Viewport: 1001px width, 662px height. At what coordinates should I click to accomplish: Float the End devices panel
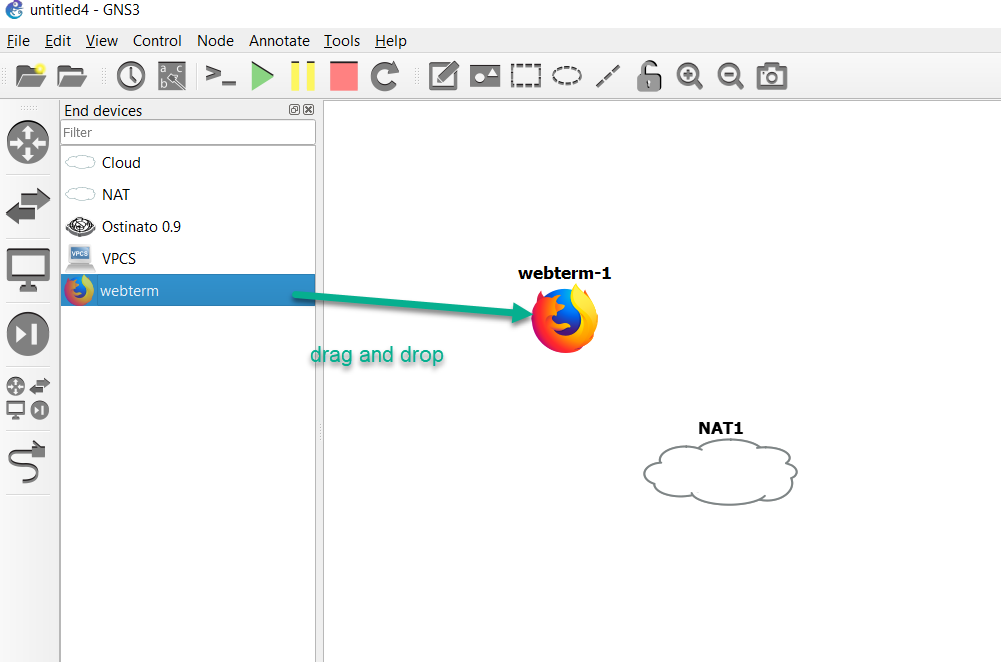tap(294, 110)
